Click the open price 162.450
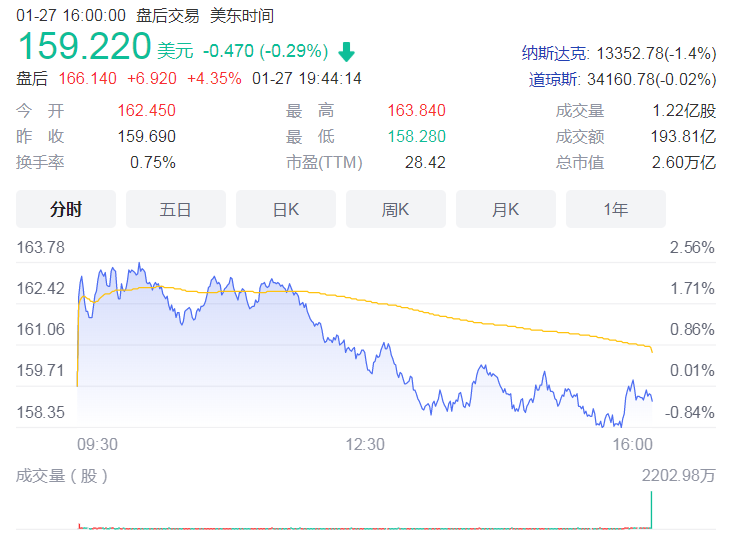Screen dimensions: 735x545 pyautogui.click(x=146, y=111)
